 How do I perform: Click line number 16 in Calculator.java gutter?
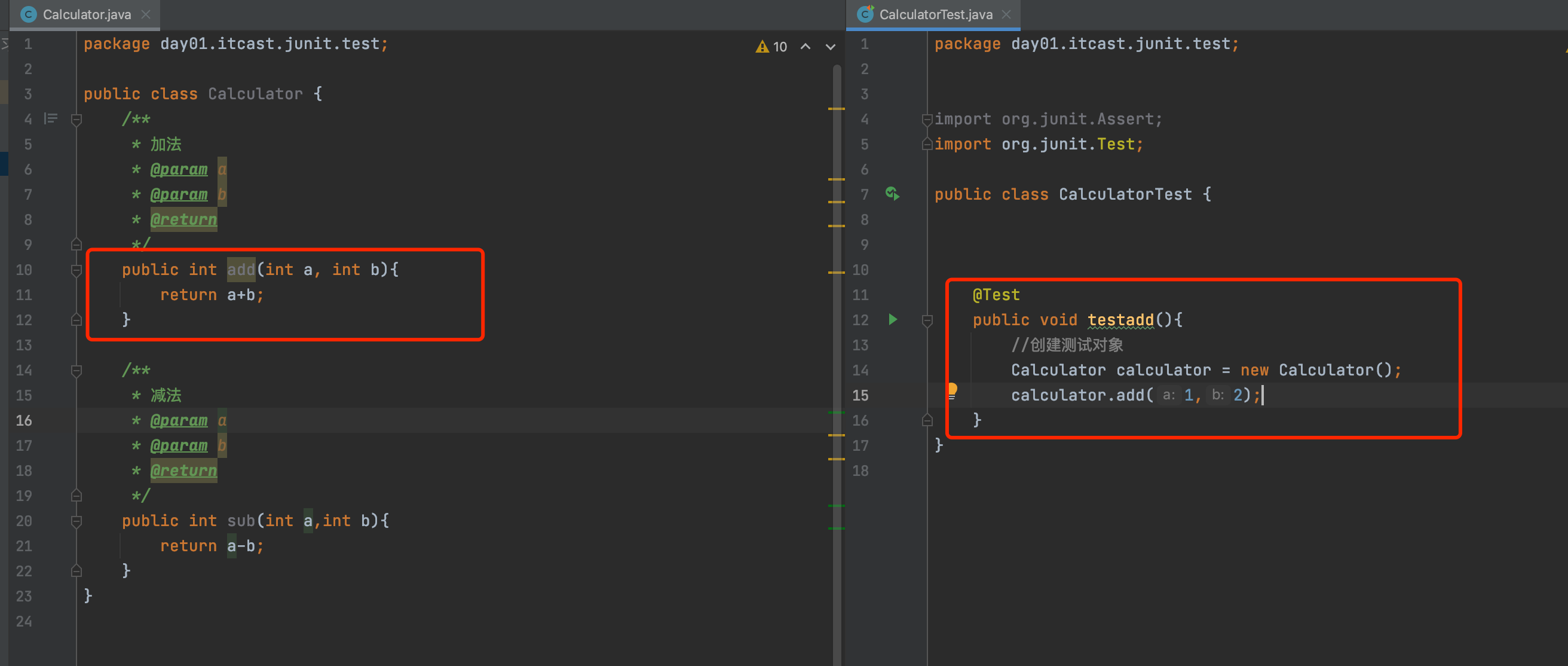point(24,420)
